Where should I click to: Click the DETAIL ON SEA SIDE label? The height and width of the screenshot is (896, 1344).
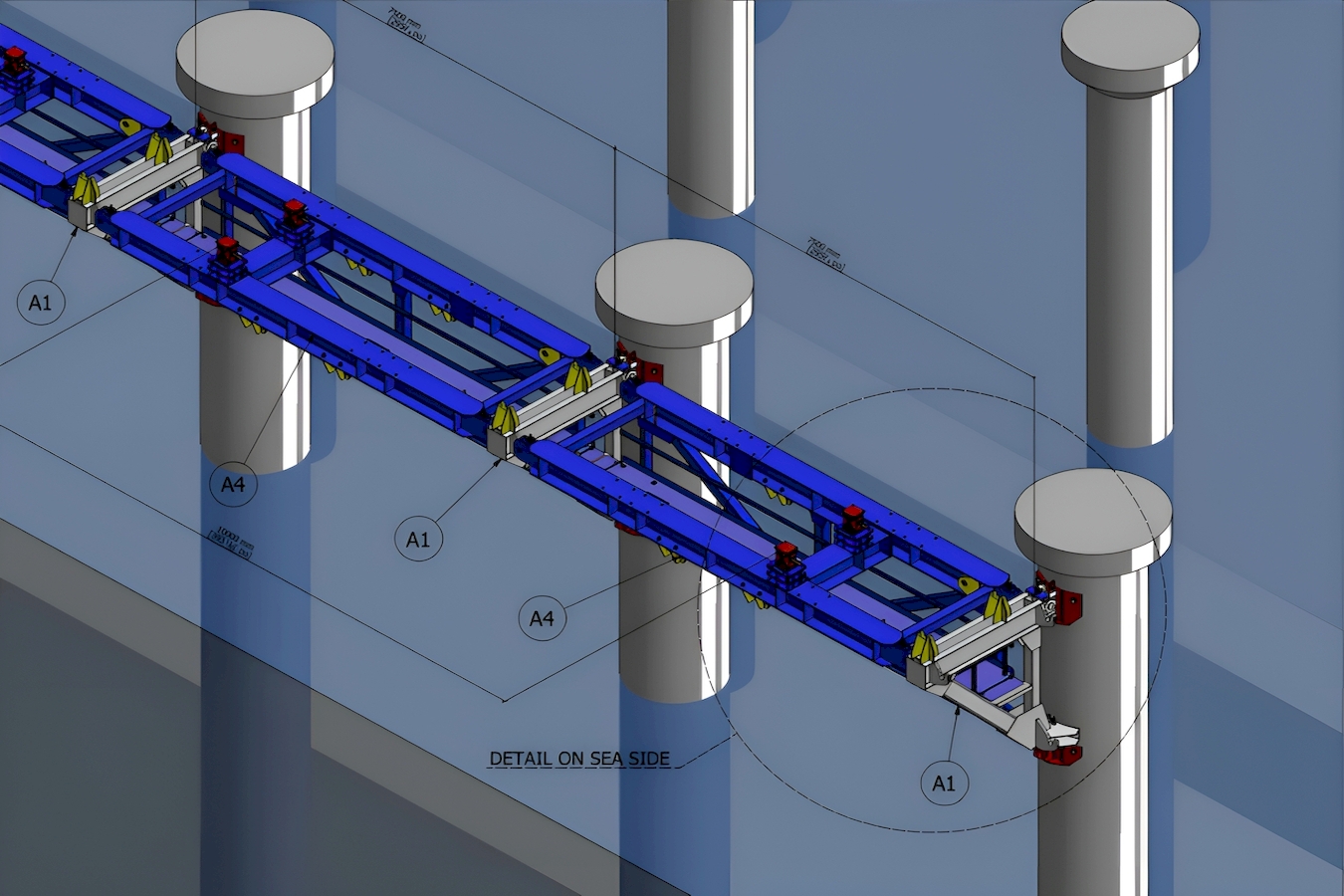[579, 759]
